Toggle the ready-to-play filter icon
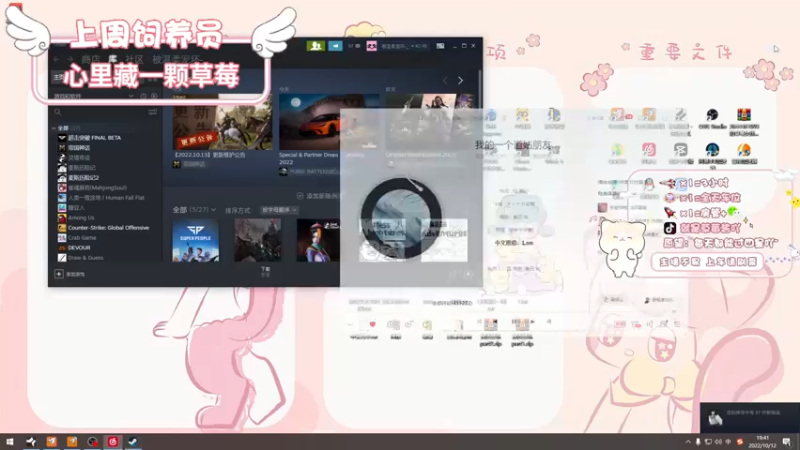Viewport: 800px width, 450px height. [154, 96]
